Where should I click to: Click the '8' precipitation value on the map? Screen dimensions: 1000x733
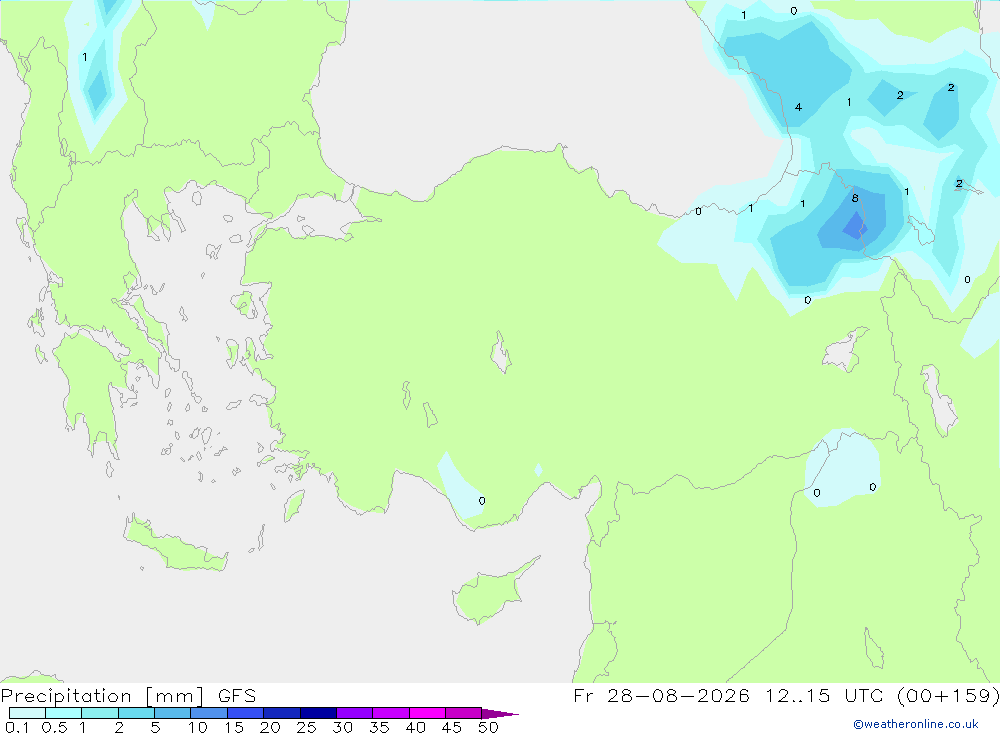tap(855, 198)
